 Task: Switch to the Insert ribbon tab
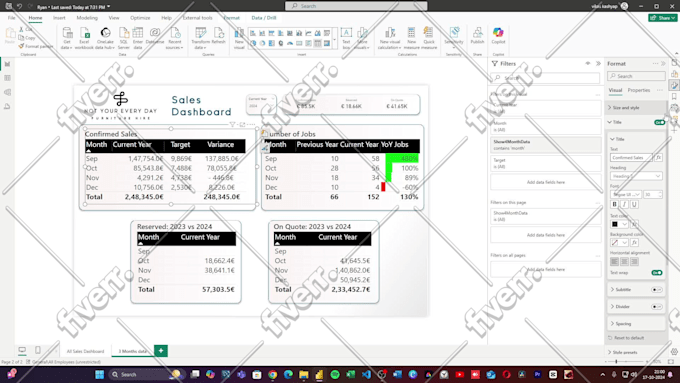coord(59,18)
